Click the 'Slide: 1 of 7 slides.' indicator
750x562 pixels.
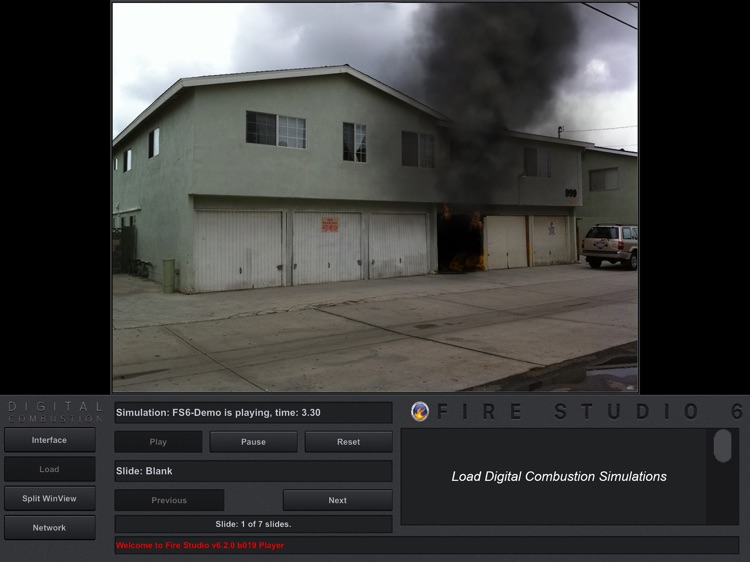click(254, 524)
